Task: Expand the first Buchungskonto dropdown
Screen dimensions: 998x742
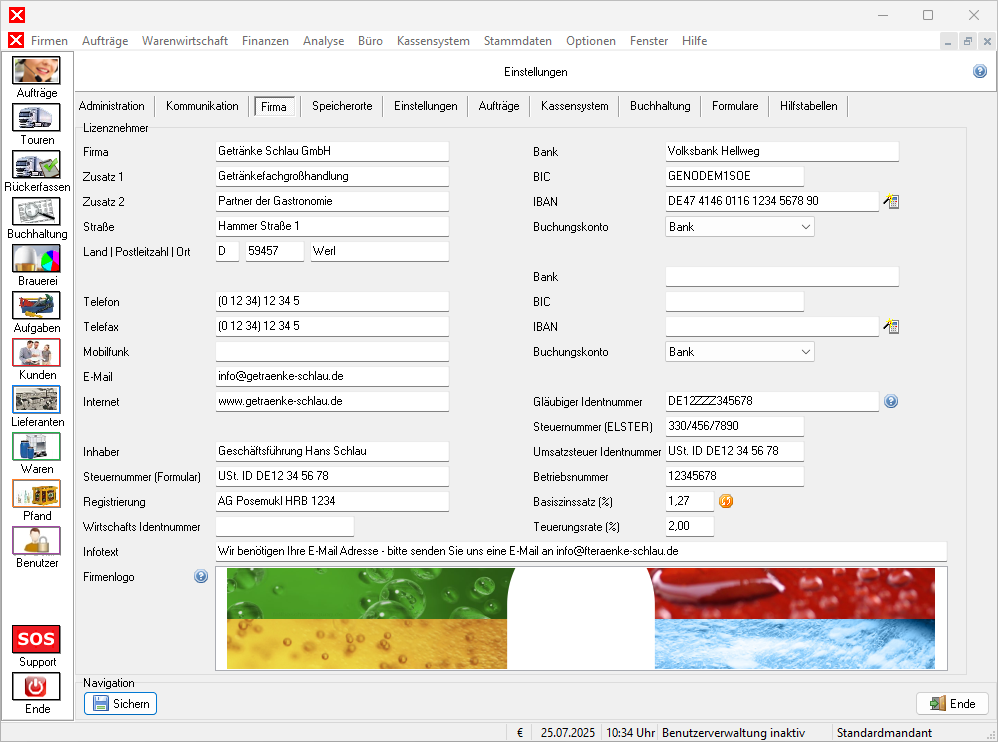Action: pyautogui.click(x=806, y=227)
